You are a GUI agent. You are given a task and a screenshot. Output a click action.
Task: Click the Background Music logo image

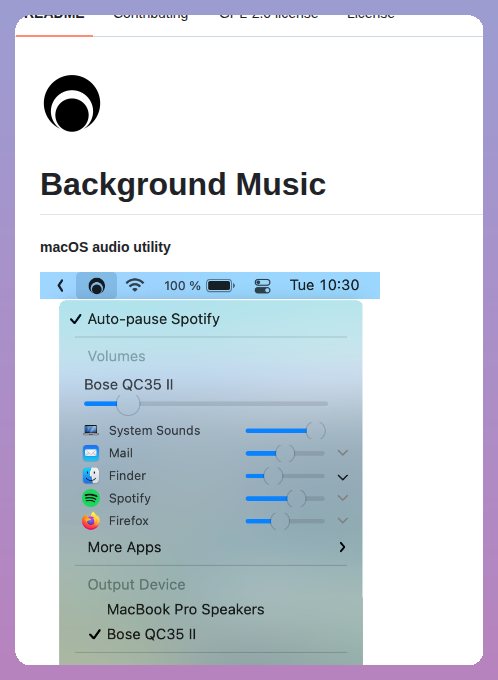(72, 103)
